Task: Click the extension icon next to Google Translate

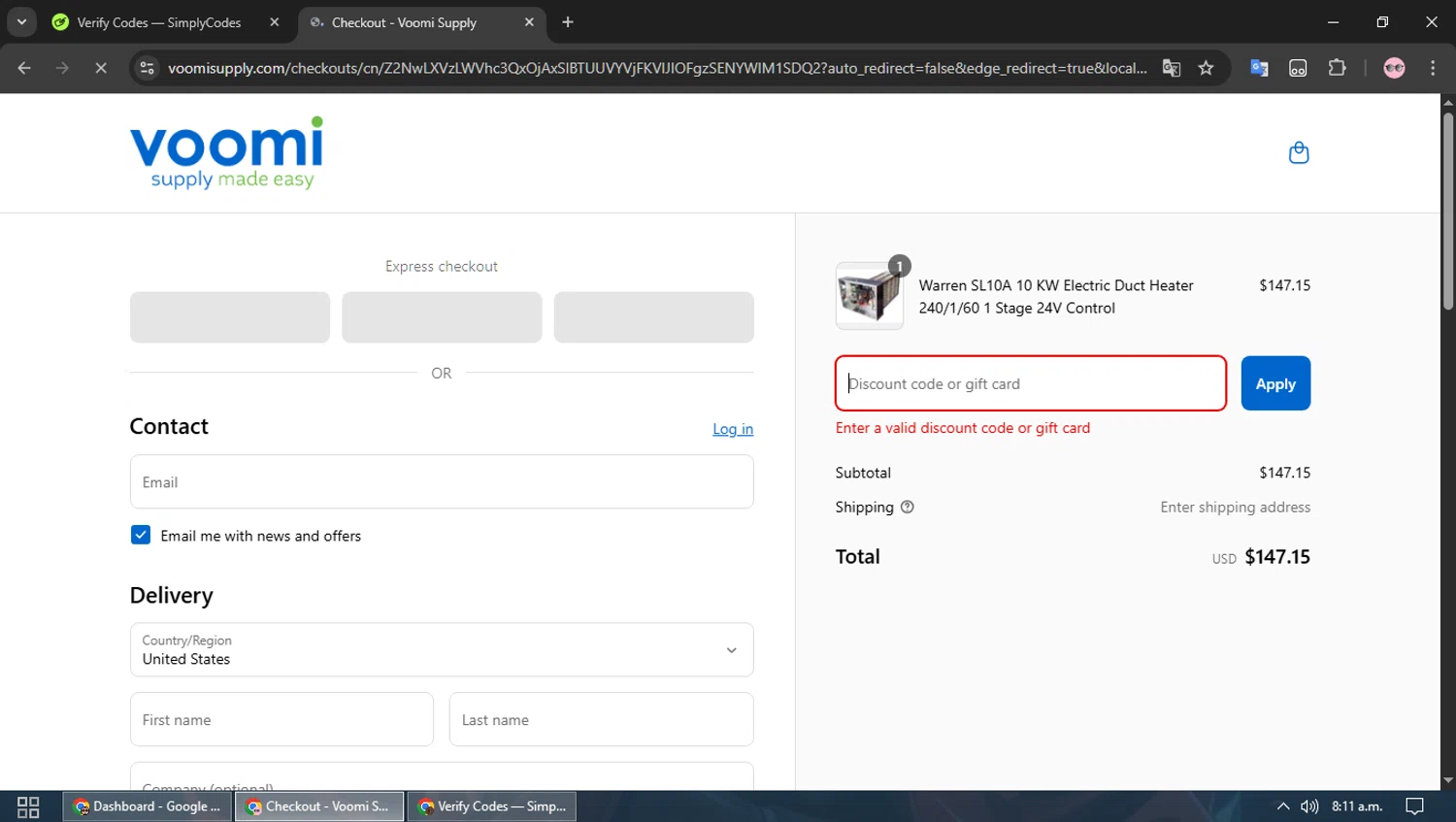Action: 1298,68
